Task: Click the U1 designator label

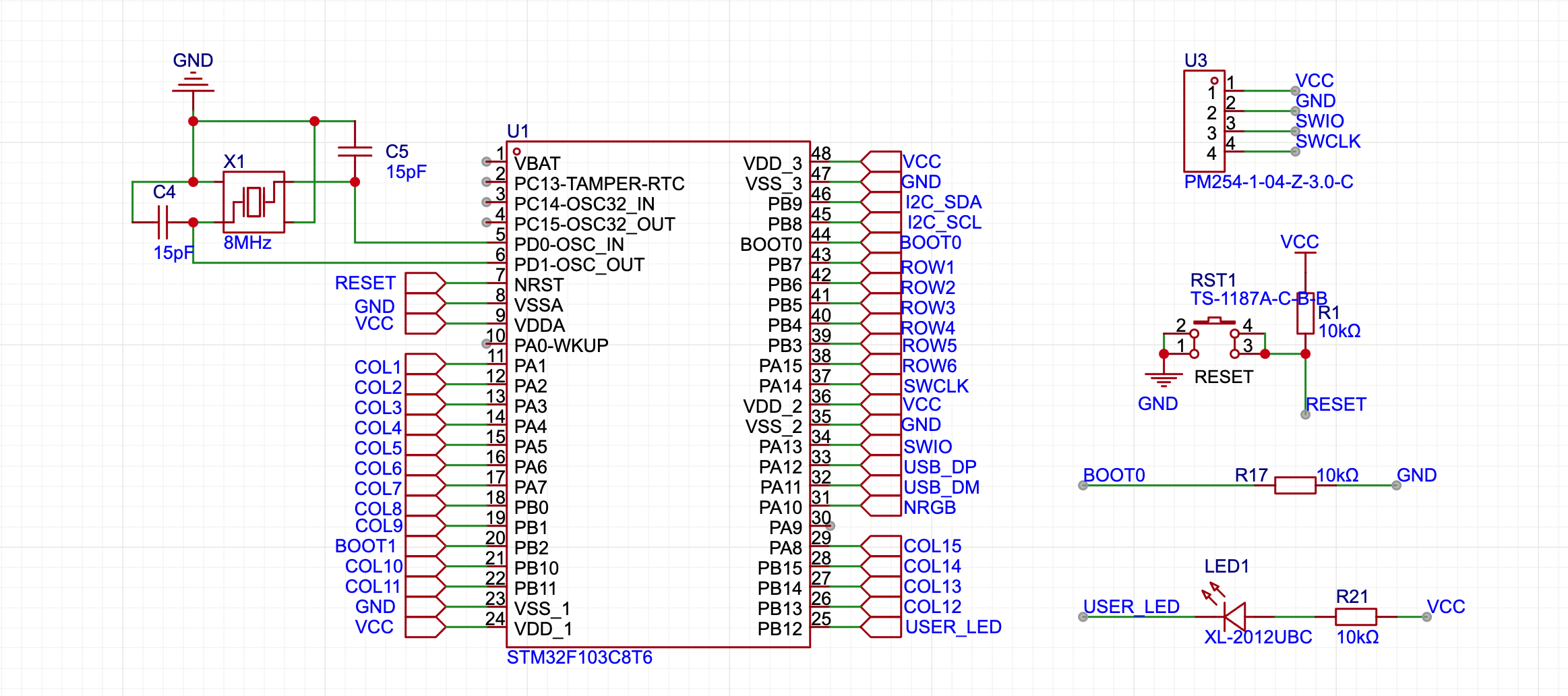Action: pyautogui.click(x=518, y=131)
